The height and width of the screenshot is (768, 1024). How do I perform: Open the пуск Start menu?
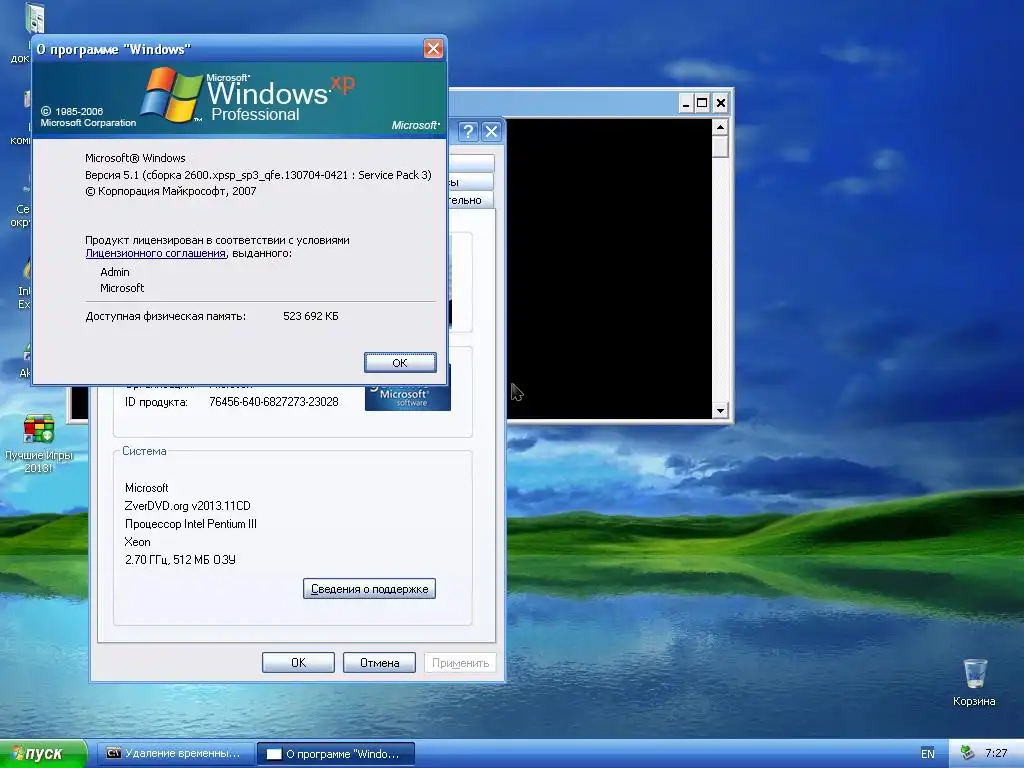(42, 754)
